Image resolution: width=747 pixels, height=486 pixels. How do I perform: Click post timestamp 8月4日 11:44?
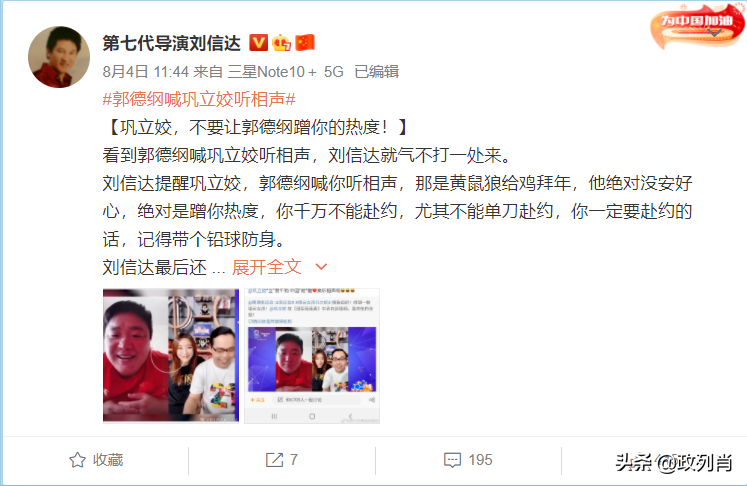click(146, 72)
